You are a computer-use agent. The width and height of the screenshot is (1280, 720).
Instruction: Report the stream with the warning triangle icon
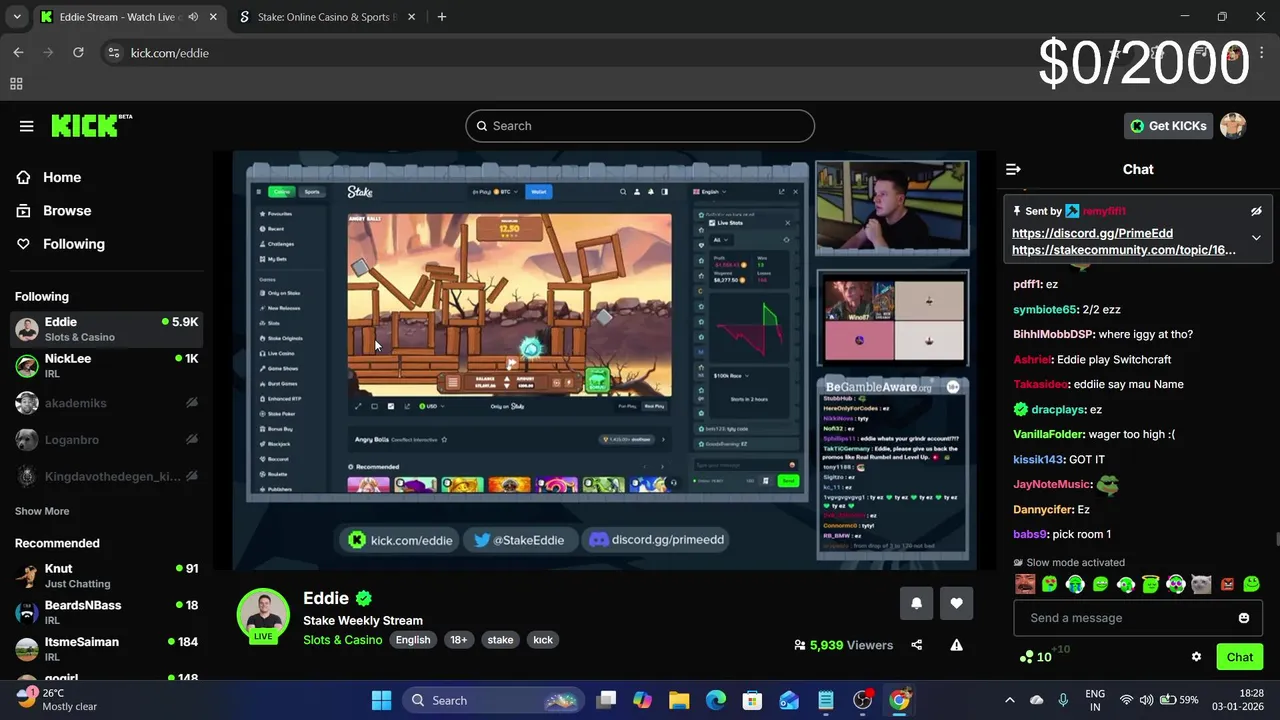click(956, 645)
